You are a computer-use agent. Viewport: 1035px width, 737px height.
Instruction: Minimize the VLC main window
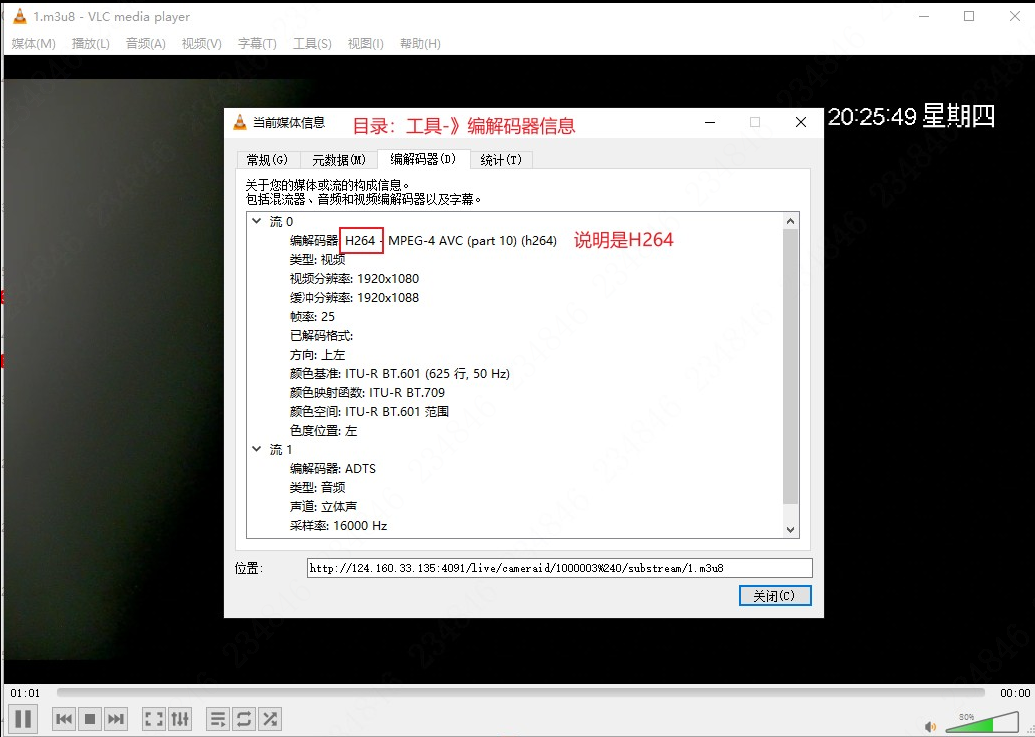pos(923,16)
